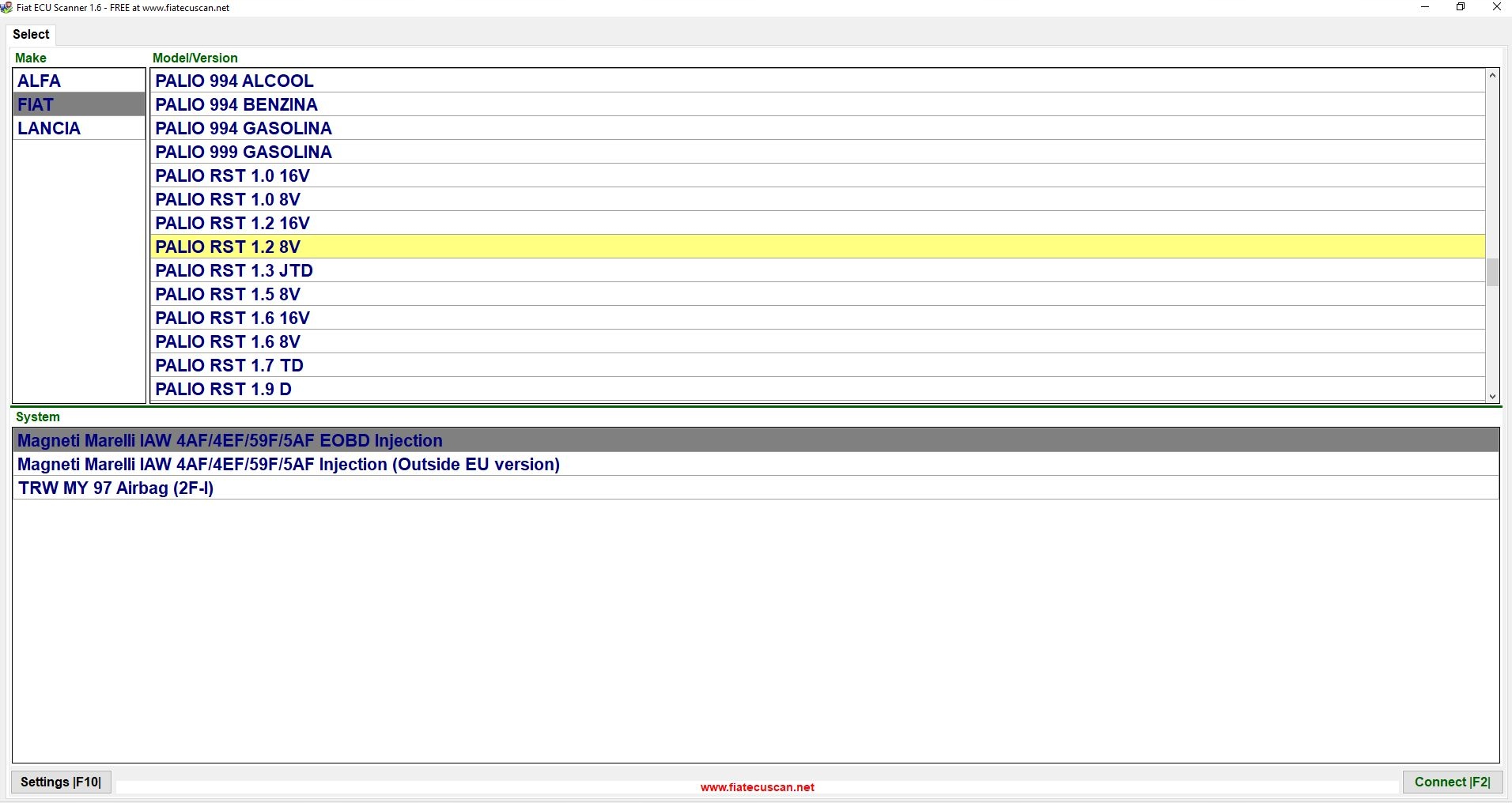The height and width of the screenshot is (803, 1512).
Task: Select model PALIO RST 1.2 16V
Action: coord(818,223)
